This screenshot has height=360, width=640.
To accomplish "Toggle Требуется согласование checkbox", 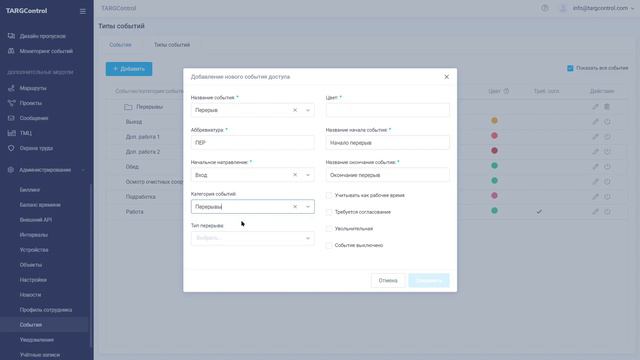I will coord(329,212).
